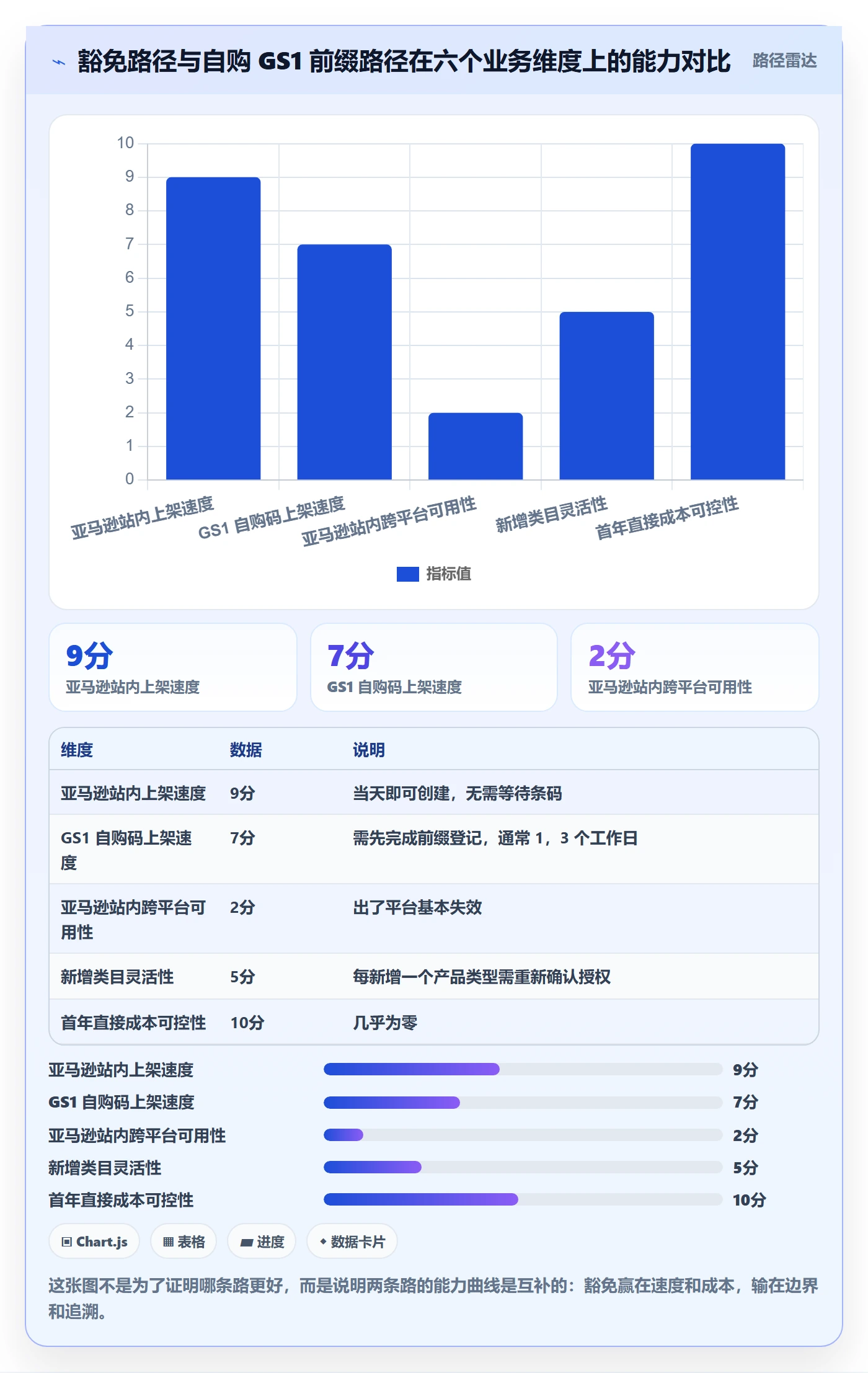Select the 9分 data card
868x1373 pixels.
point(173,667)
